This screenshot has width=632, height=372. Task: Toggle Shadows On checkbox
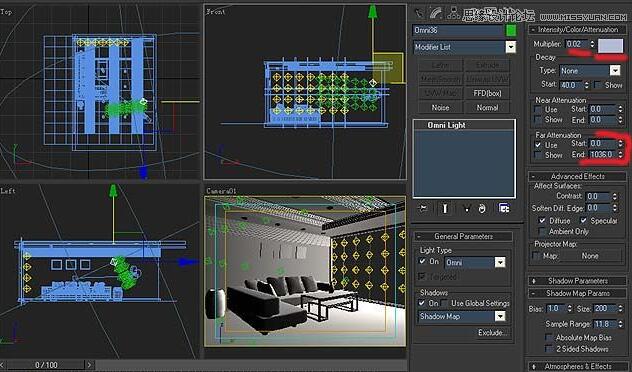pyautogui.click(x=422, y=303)
